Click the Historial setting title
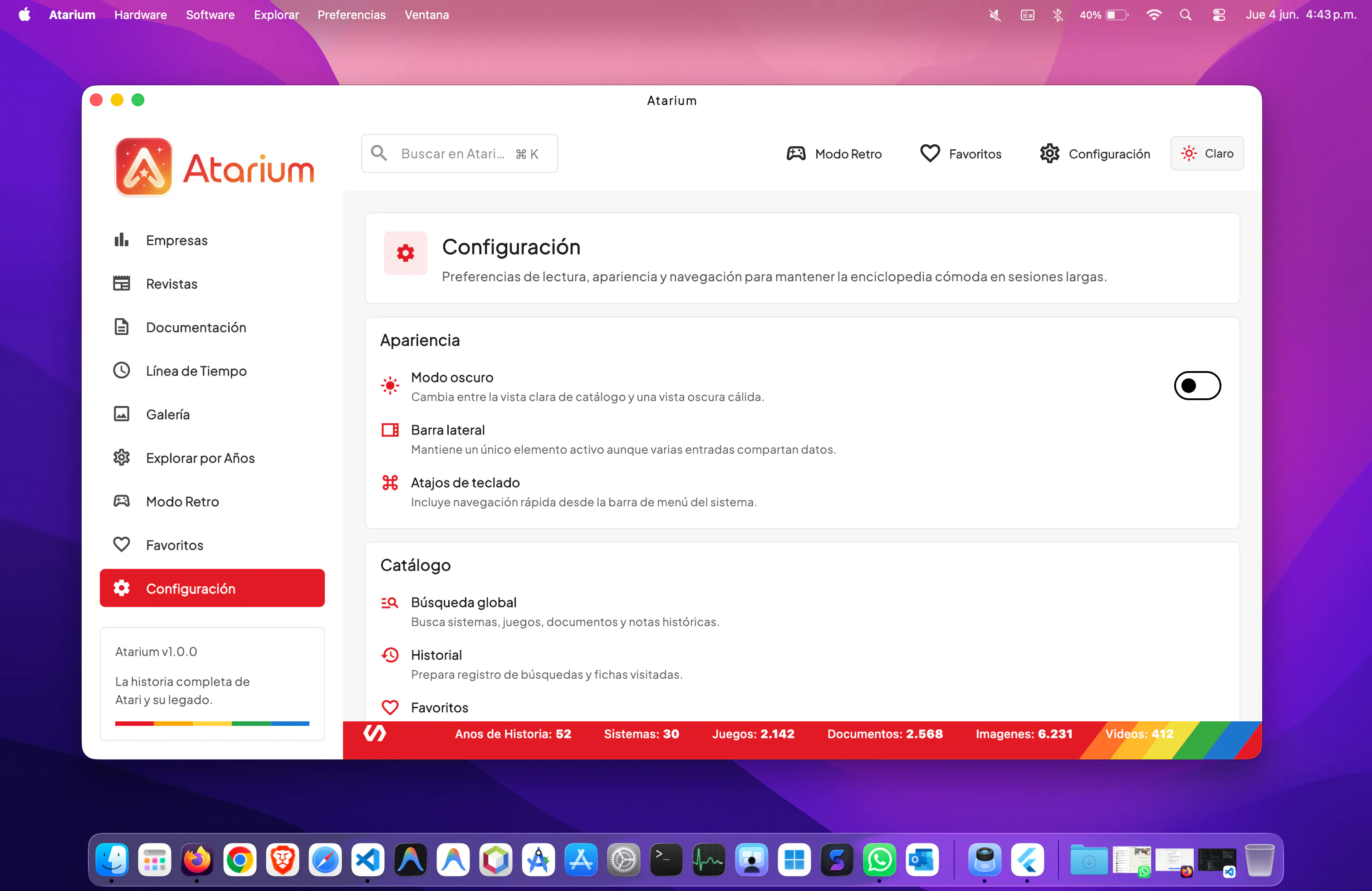The width and height of the screenshot is (1372, 891). 436,655
